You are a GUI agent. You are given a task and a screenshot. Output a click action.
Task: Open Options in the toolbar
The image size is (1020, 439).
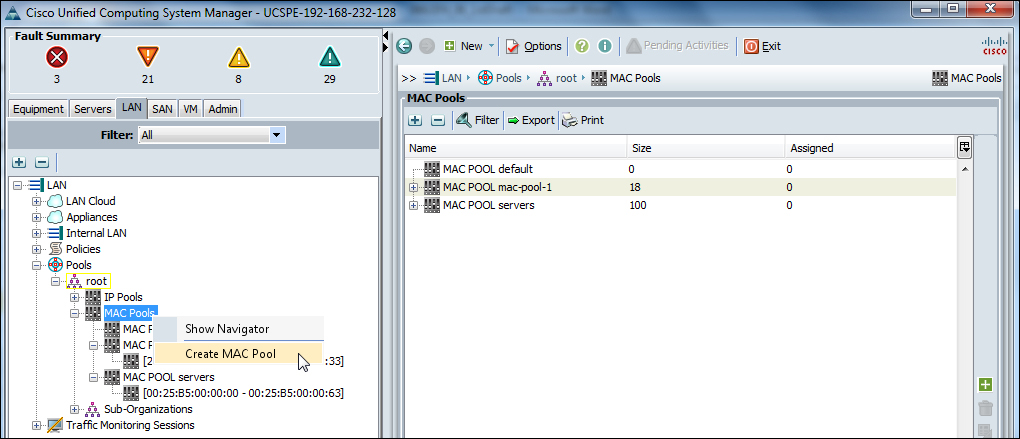pos(533,46)
